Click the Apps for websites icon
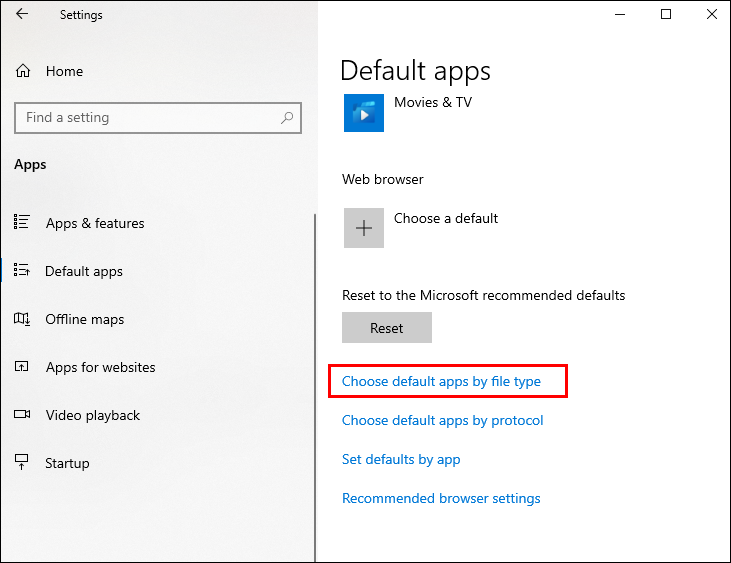This screenshot has height=563, width=731. click(x=22, y=367)
